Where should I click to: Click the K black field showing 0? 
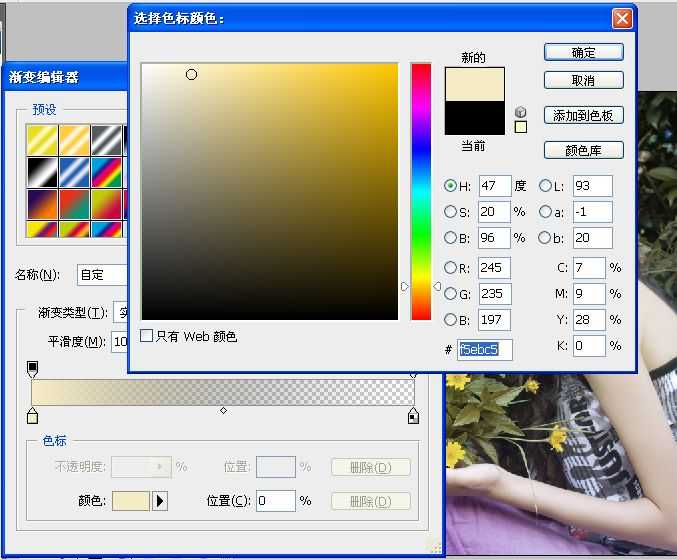589,346
